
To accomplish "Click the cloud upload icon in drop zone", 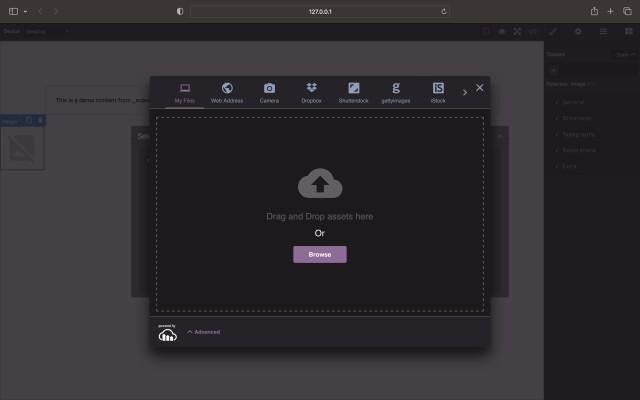I will click(320, 184).
